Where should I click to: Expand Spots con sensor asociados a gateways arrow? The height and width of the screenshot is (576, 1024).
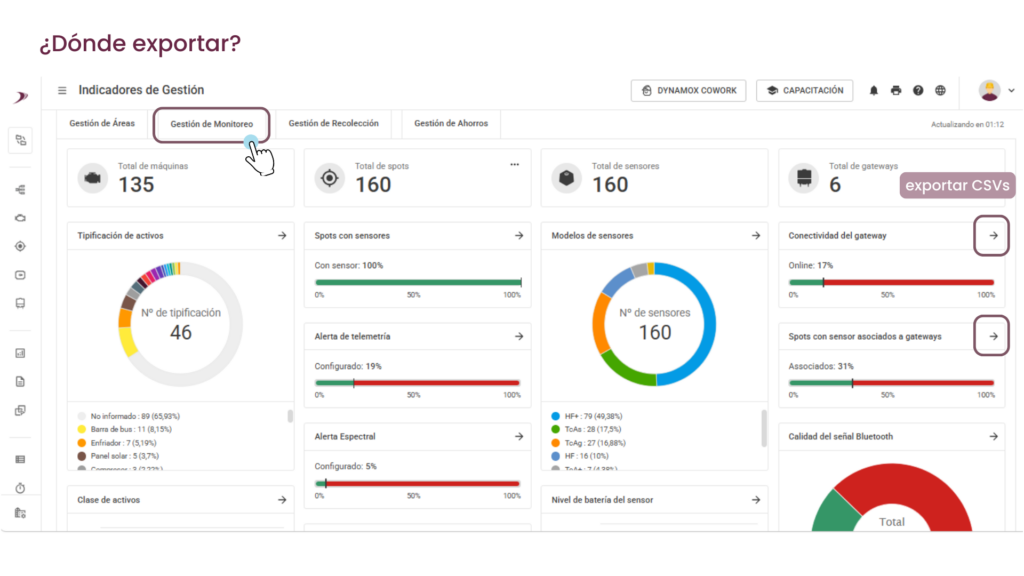coord(993,336)
